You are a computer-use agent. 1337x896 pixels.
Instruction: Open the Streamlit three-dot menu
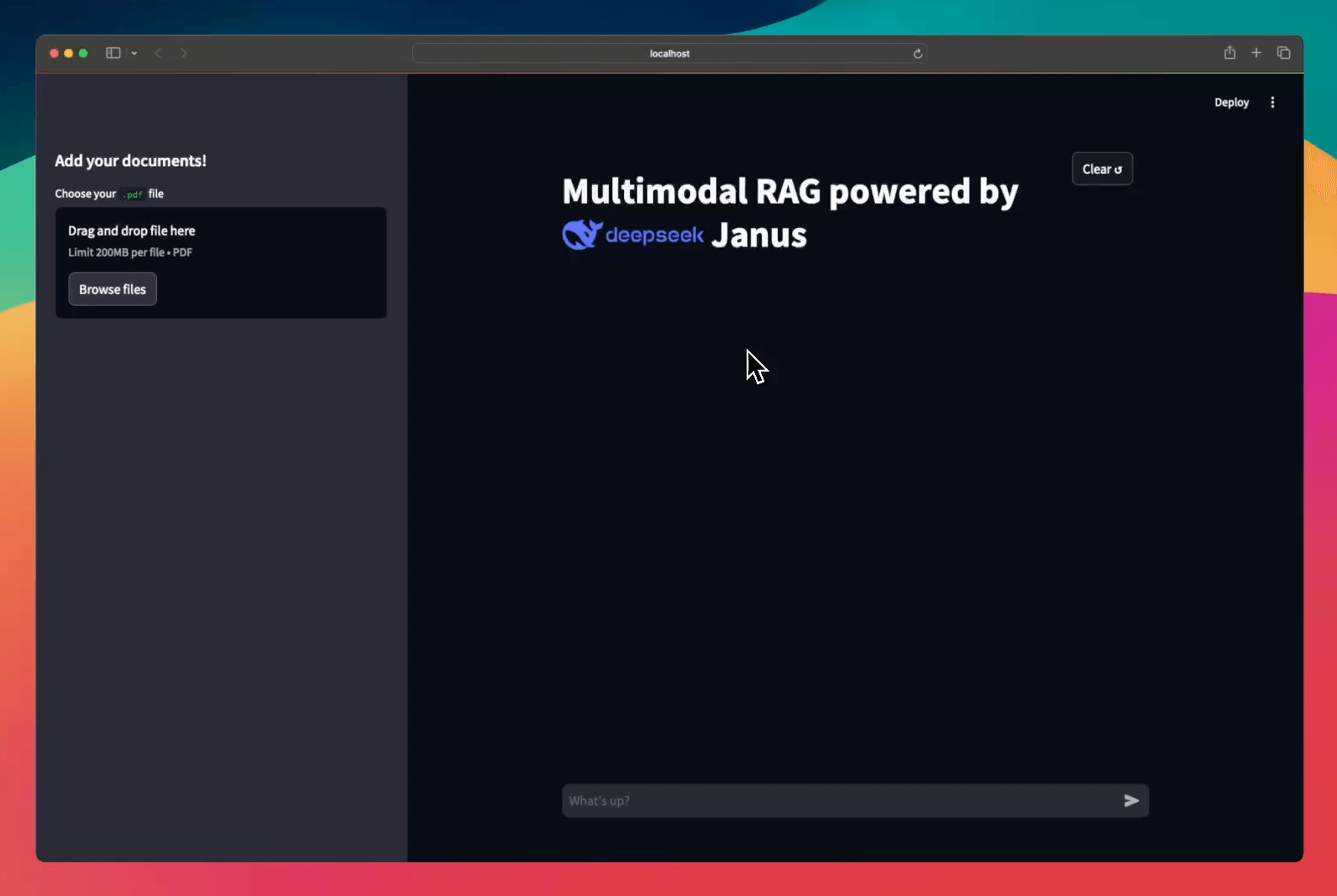(x=1273, y=102)
